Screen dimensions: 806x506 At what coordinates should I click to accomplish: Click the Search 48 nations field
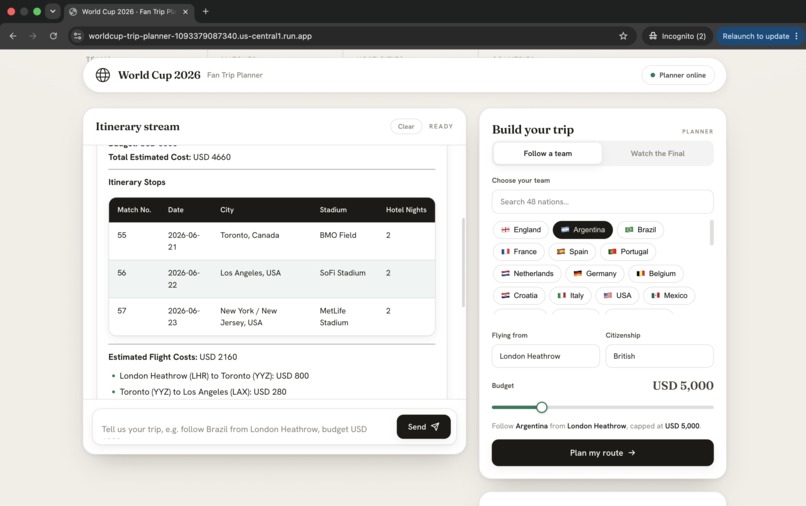[x=602, y=202]
